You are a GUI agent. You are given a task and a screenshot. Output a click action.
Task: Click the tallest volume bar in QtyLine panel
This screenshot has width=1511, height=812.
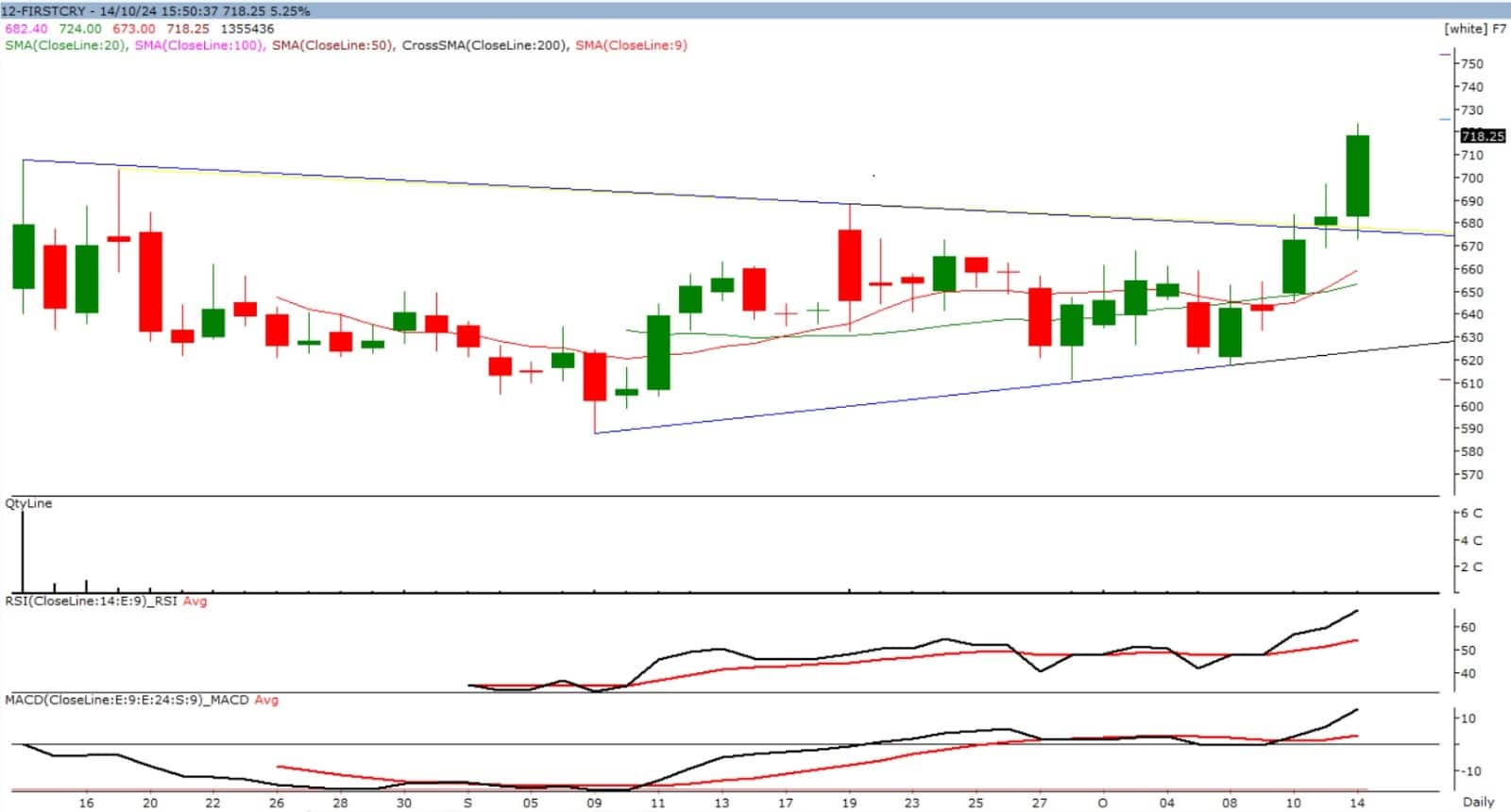coord(23,552)
